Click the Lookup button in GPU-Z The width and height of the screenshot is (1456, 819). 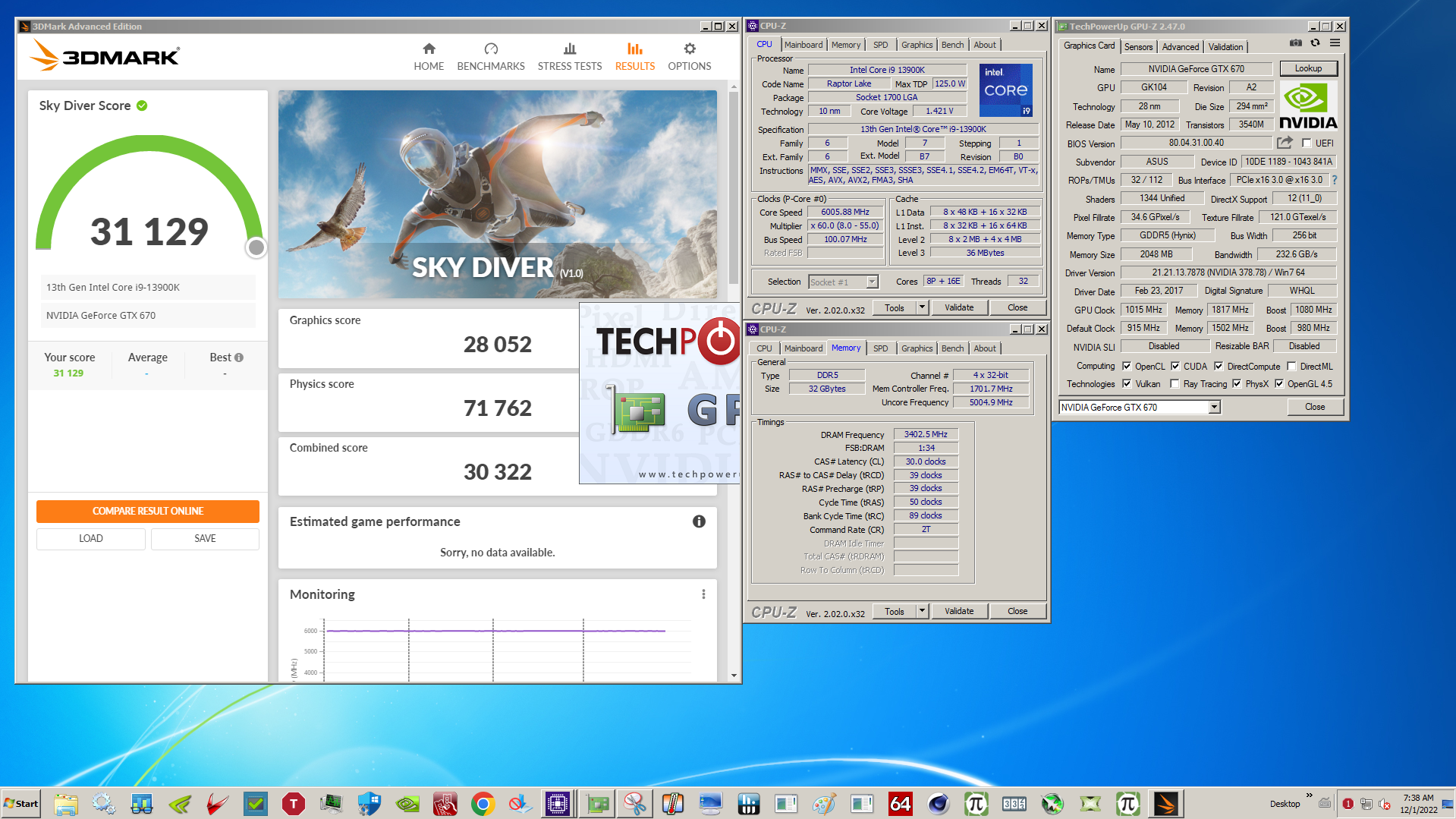[x=1308, y=68]
